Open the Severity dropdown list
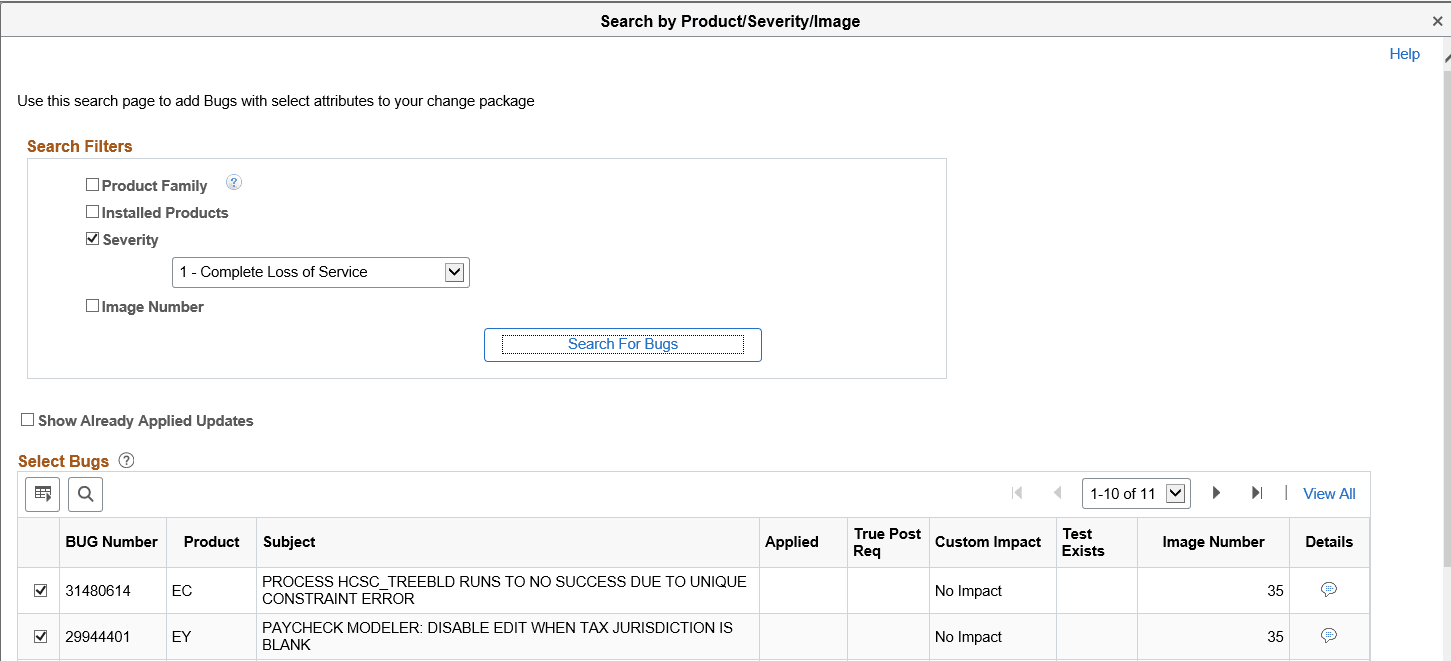This screenshot has height=661, width=1451. (x=455, y=271)
